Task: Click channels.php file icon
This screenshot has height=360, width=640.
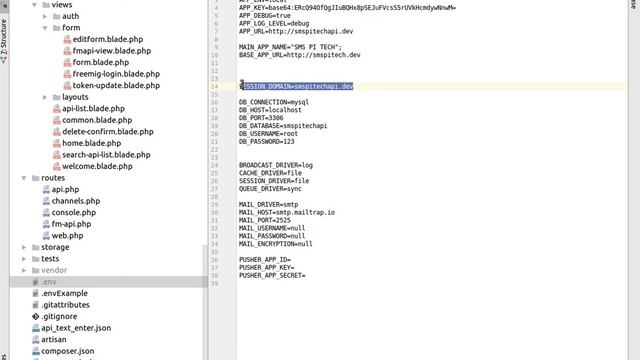Action: pyautogui.click(x=46, y=201)
